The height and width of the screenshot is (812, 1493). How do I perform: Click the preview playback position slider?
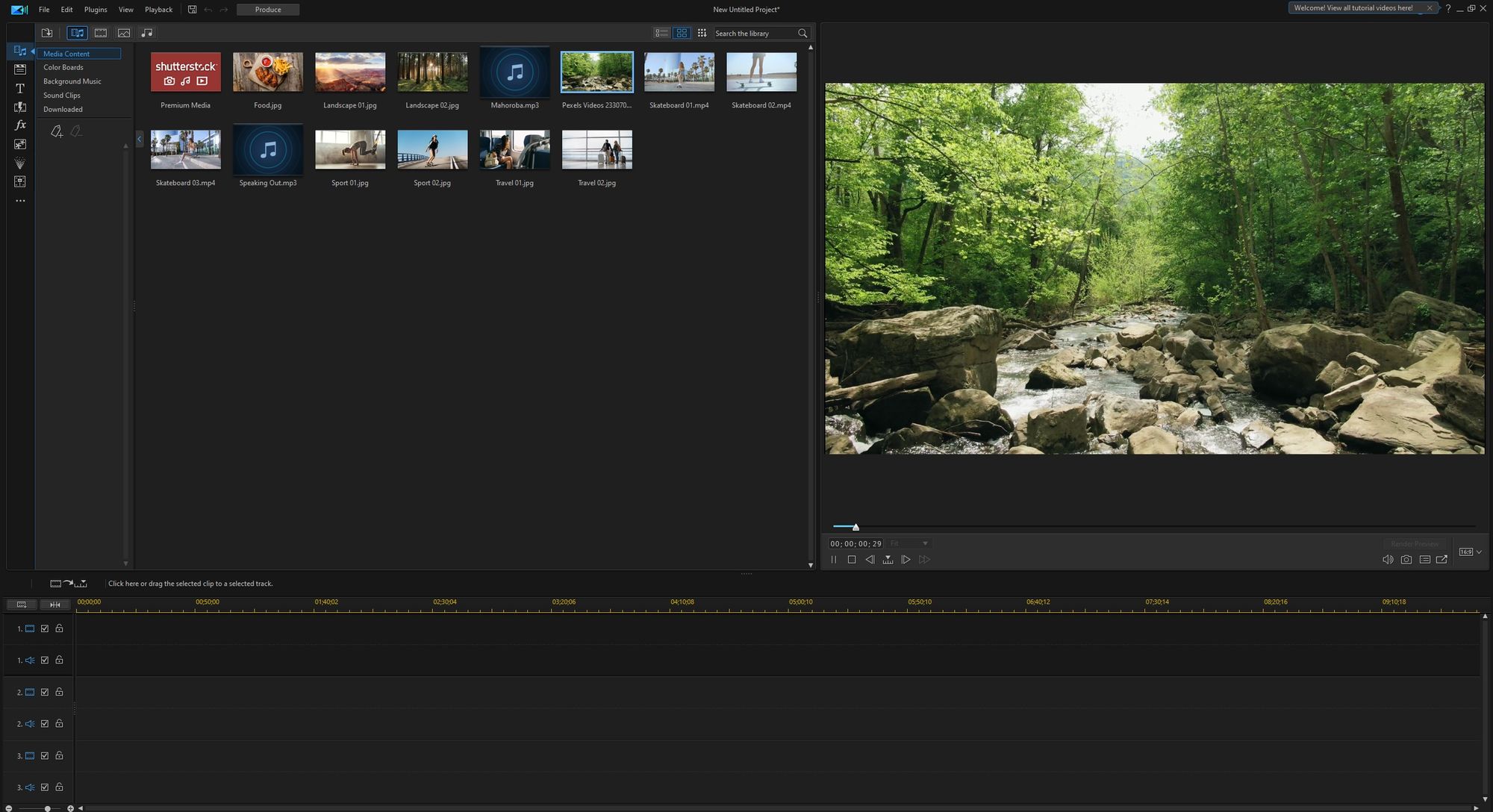[855, 527]
